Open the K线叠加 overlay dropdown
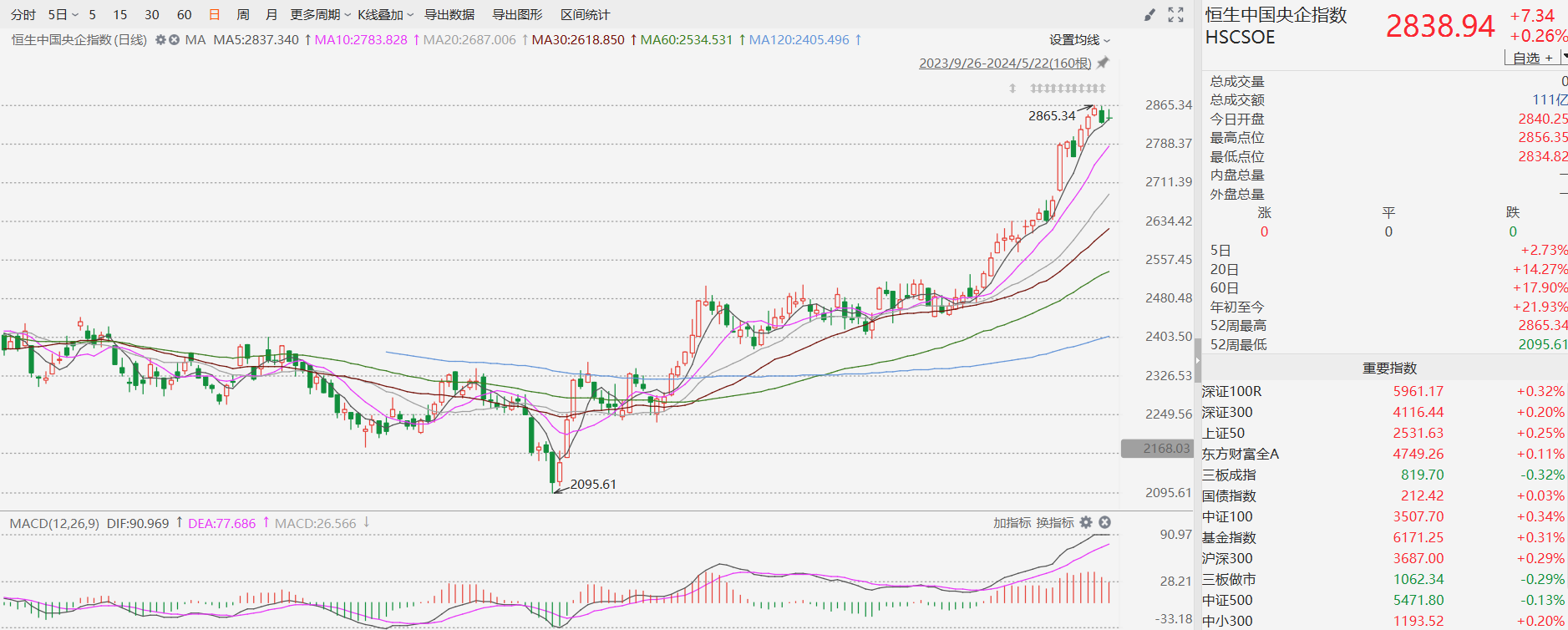 coord(385,15)
